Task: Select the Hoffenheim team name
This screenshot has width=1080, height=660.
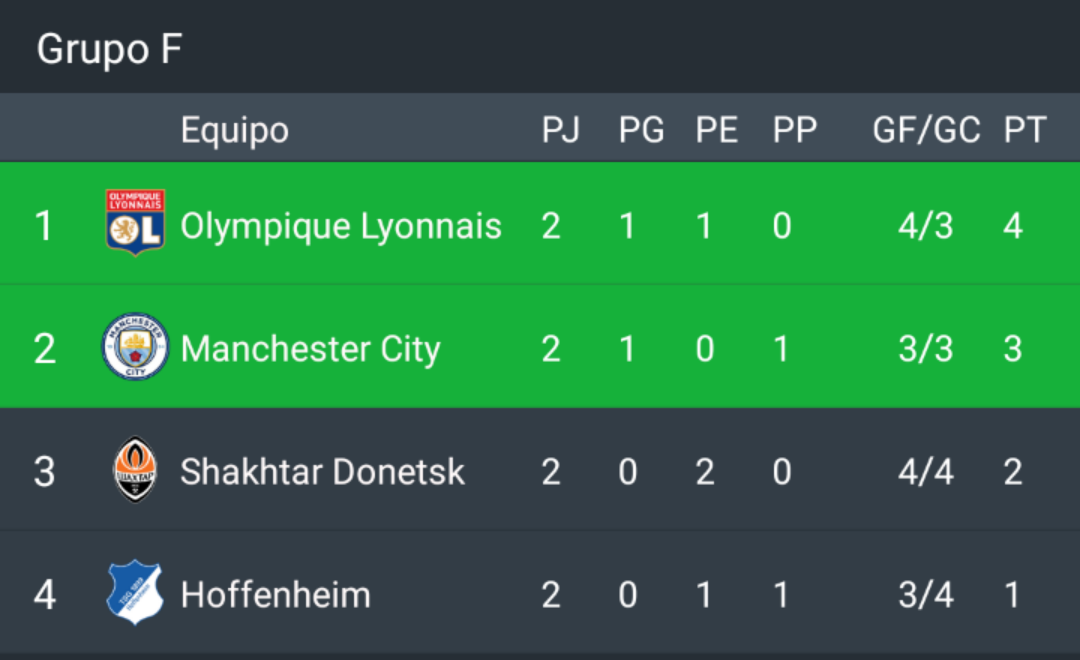Action: [276, 595]
